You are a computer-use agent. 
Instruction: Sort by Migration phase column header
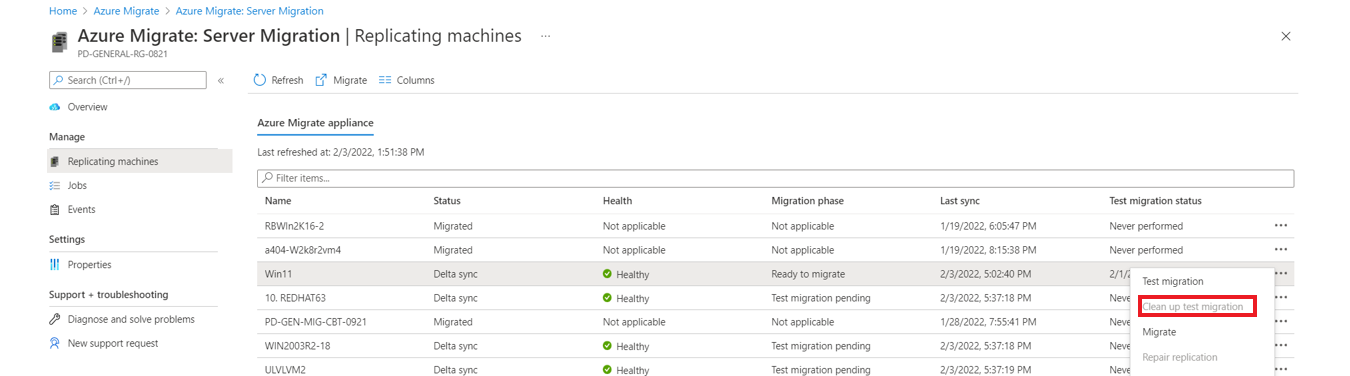pyautogui.click(x=807, y=201)
